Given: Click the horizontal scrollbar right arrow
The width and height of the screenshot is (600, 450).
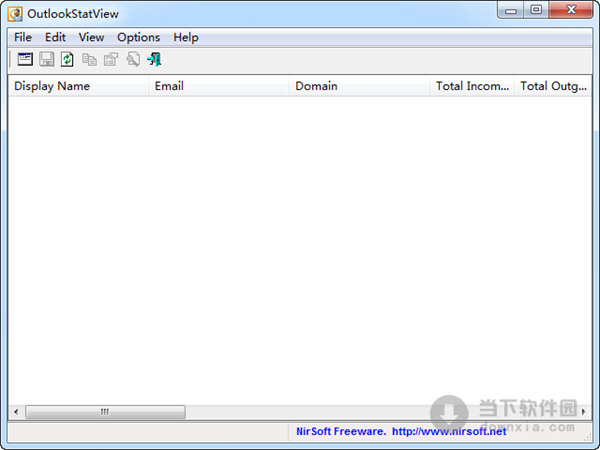Looking at the screenshot, I should click(584, 412).
